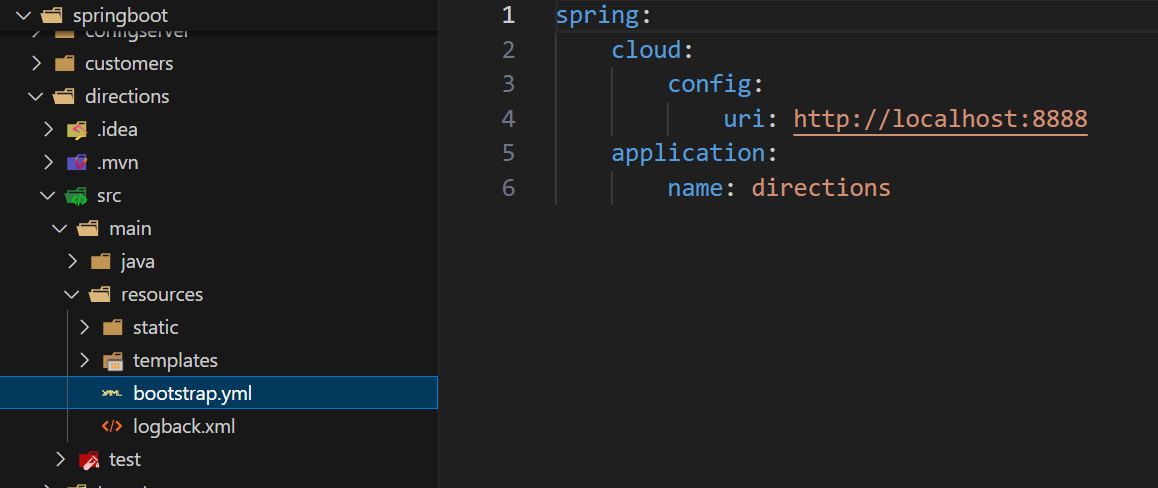Click the .mvn folder icon
The height and width of the screenshot is (488, 1158).
[77, 163]
